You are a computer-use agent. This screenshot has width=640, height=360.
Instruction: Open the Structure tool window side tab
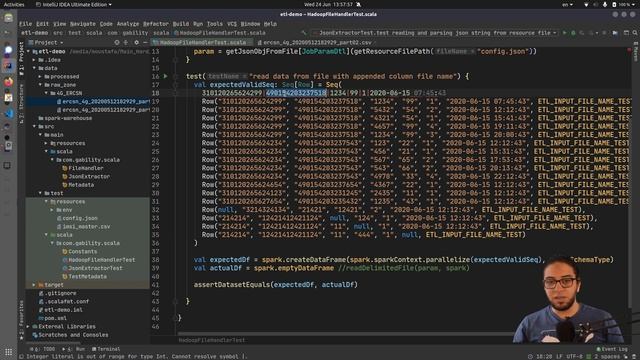tap(22, 103)
